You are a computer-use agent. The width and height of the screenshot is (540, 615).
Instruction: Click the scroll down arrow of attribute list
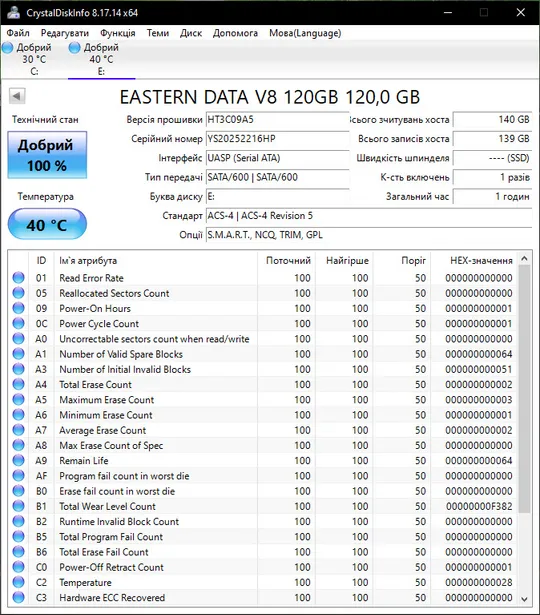tap(524, 599)
